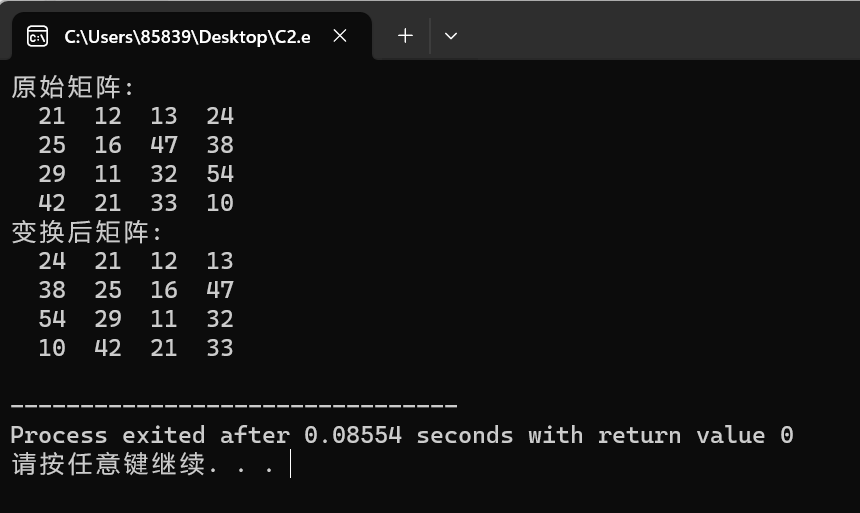This screenshot has width=860, height=513.
Task: Click 10 in the original matrix last row
Action: tap(220, 203)
